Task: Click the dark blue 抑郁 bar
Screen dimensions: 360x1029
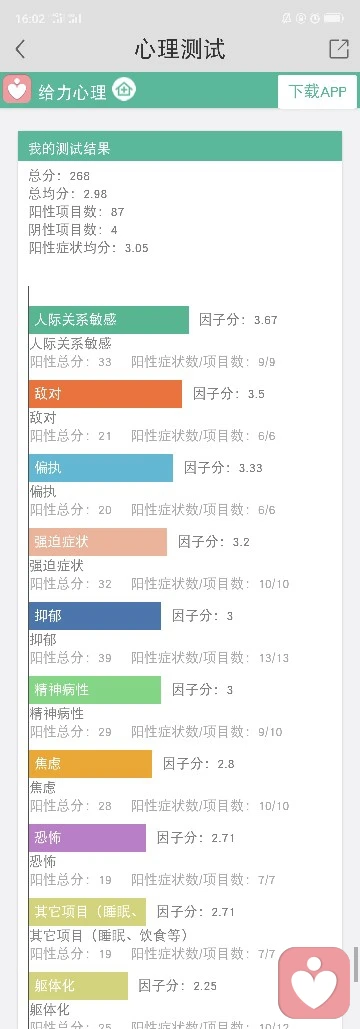Action: click(x=95, y=616)
